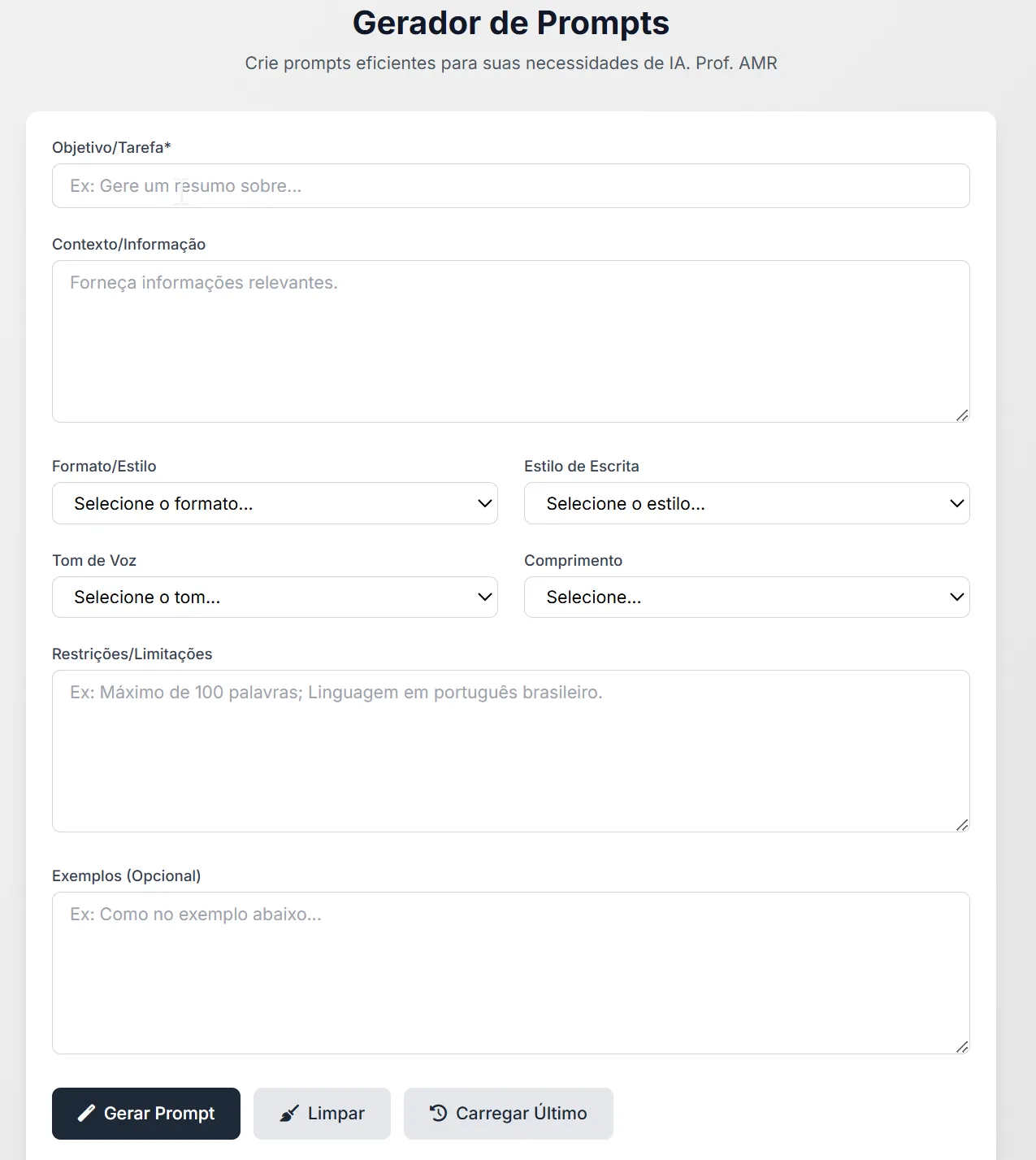This screenshot has height=1160, width=1036.
Task: Click inside the Contexto/Informação text area
Action: (x=510, y=341)
